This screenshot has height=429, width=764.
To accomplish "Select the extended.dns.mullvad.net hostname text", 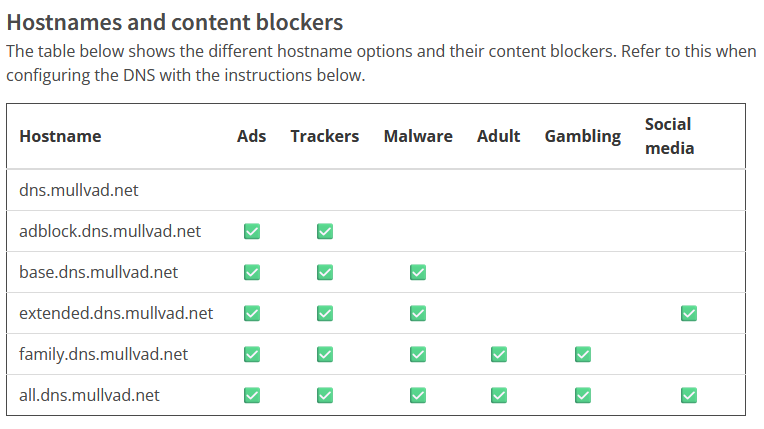I will pyautogui.click(x=116, y=313).
